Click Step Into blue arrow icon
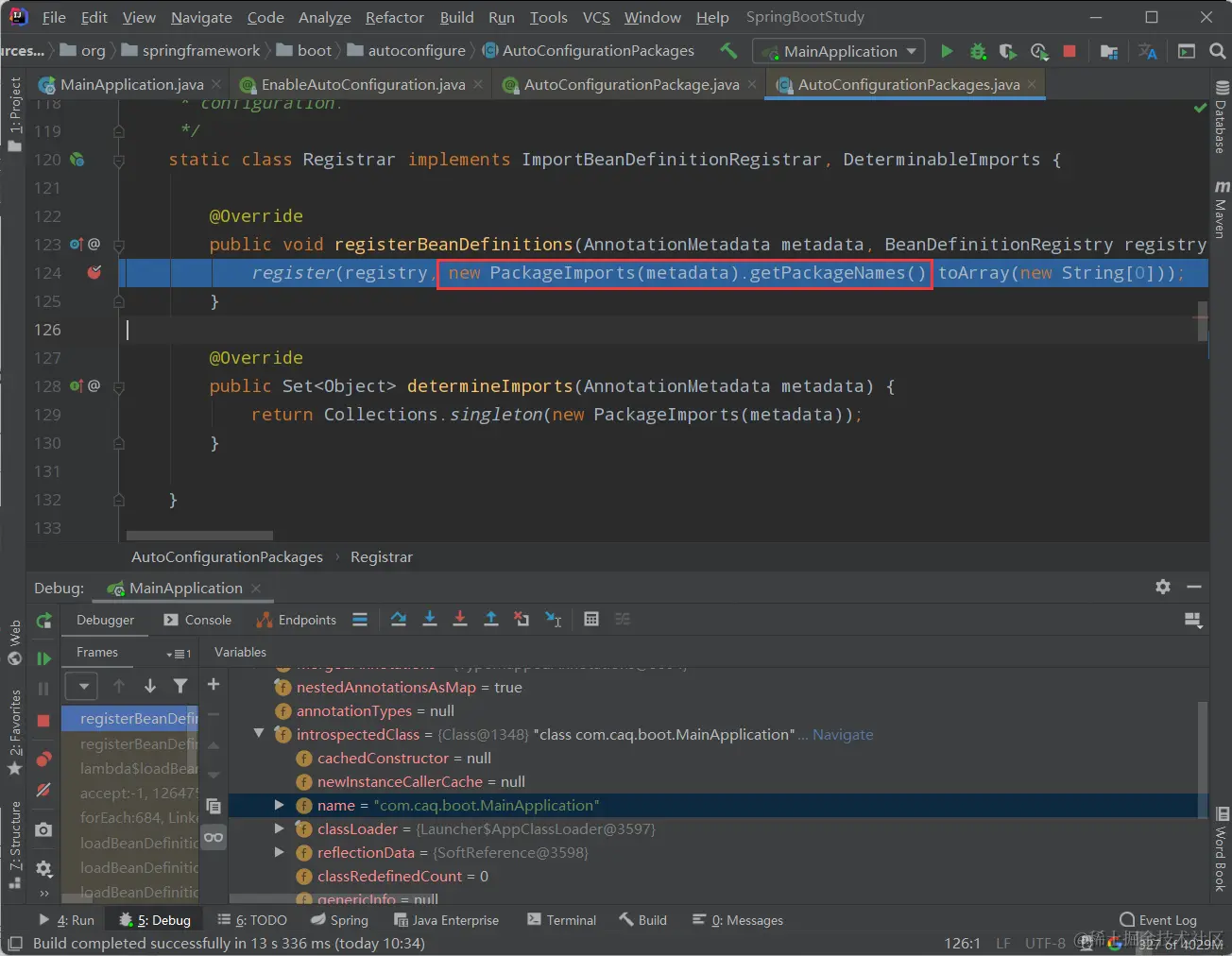This screenshot has width=1232, height=956. pos(430,620)
